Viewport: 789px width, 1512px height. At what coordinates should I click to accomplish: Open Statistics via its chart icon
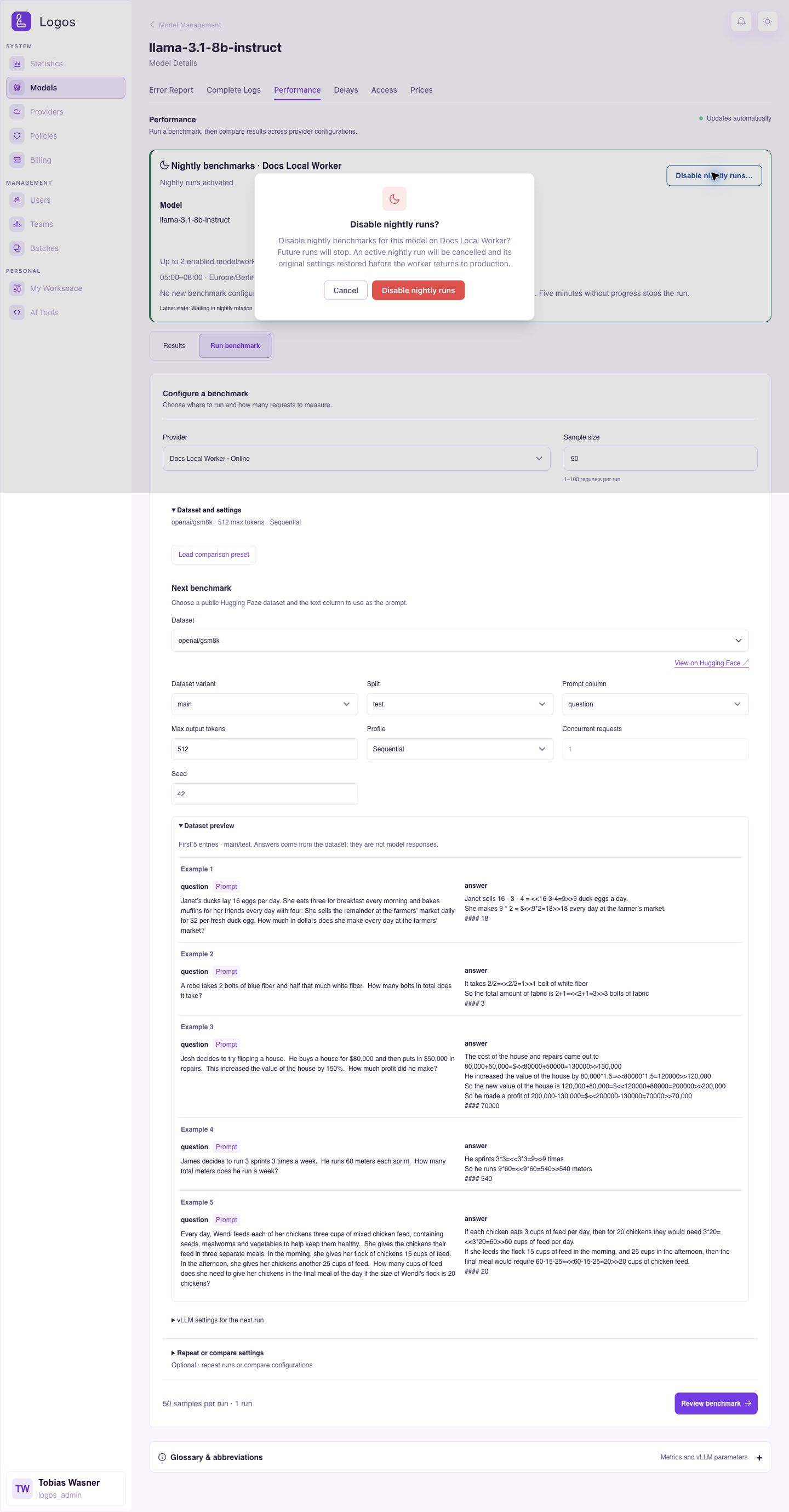[17, 64]
